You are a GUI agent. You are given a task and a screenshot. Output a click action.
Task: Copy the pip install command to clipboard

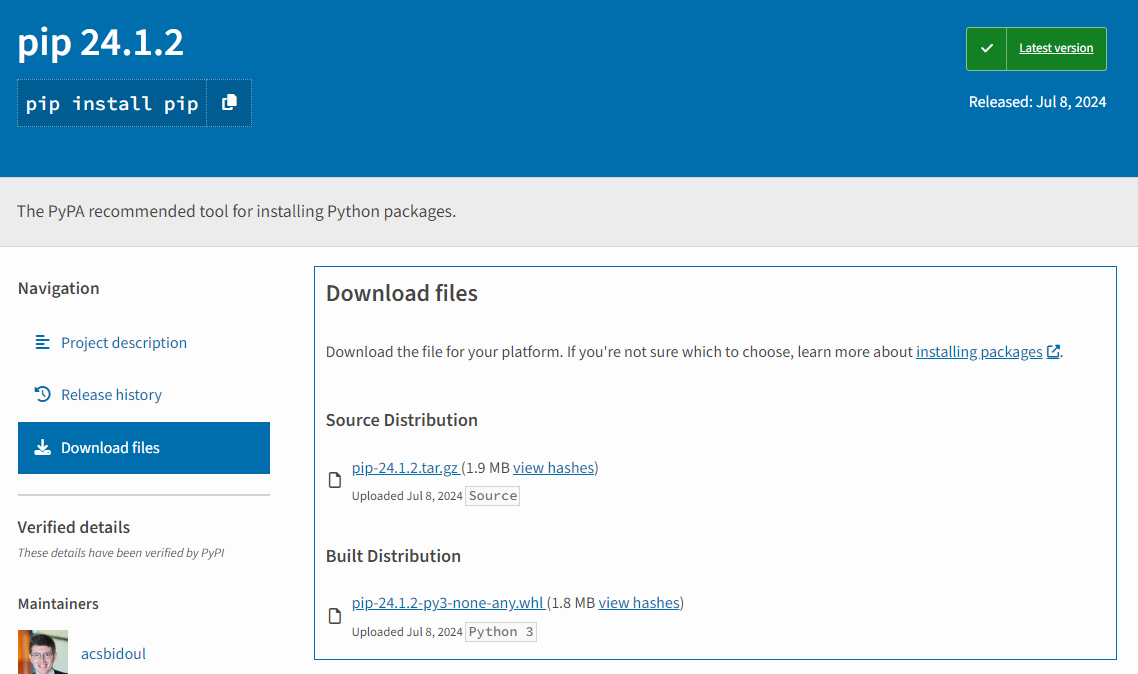pyautogui.click(x=229, y=103)
